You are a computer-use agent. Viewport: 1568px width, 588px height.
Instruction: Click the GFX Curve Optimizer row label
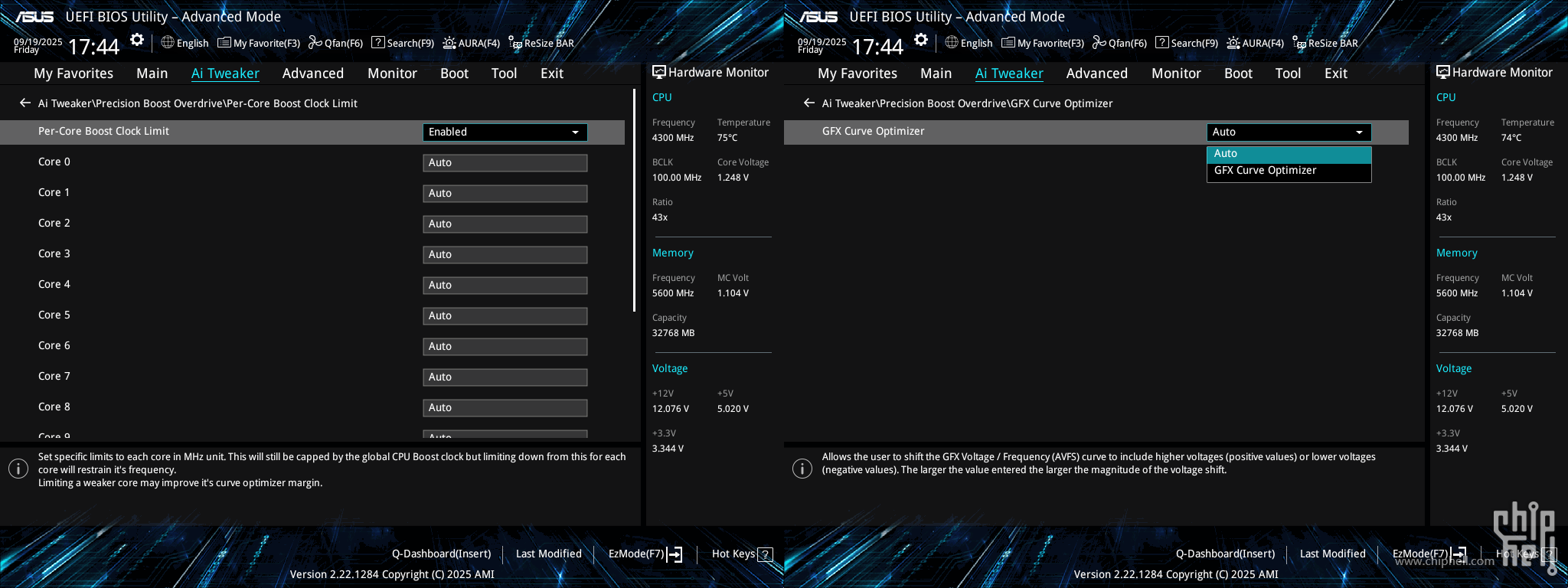[874, 131]
